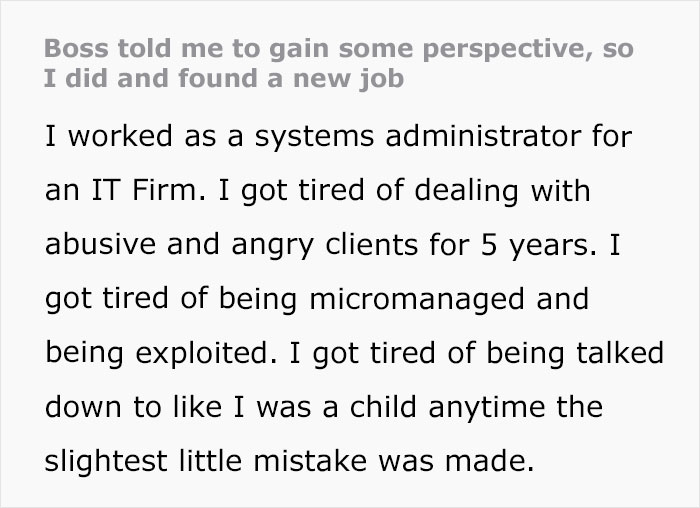Click the word 'exploited'
Image resolution: width=700 pixels, height=508 pixels.
(x=202, y=354)
